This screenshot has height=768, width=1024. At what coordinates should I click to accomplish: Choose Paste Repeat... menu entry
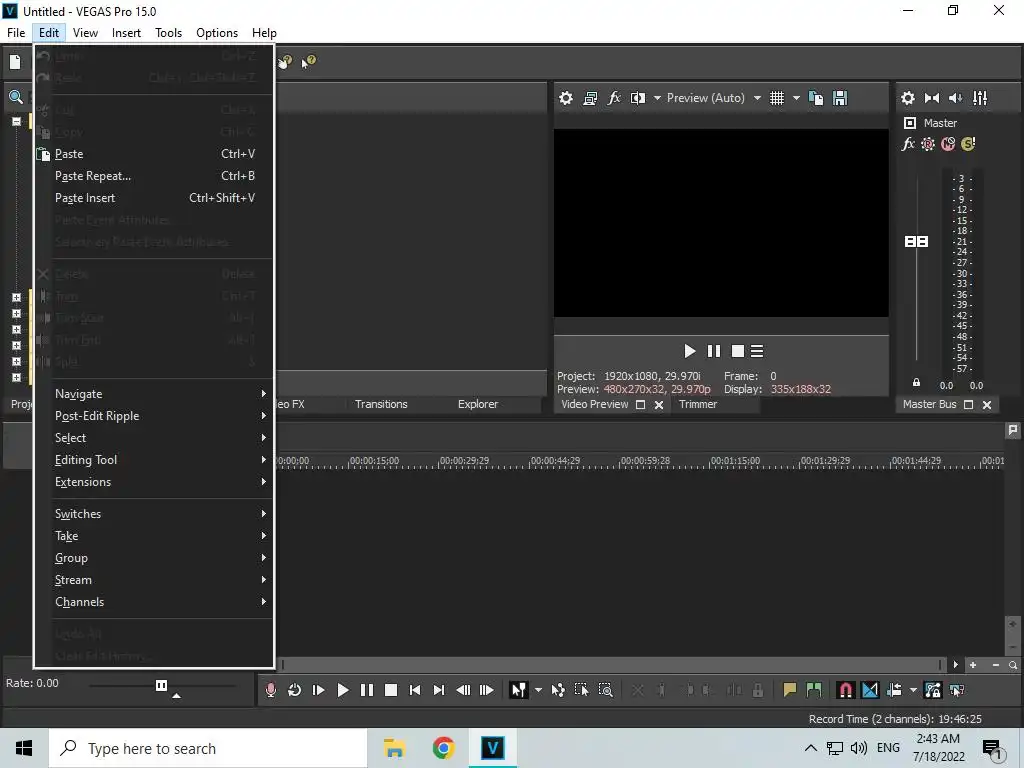coord(153,176)
